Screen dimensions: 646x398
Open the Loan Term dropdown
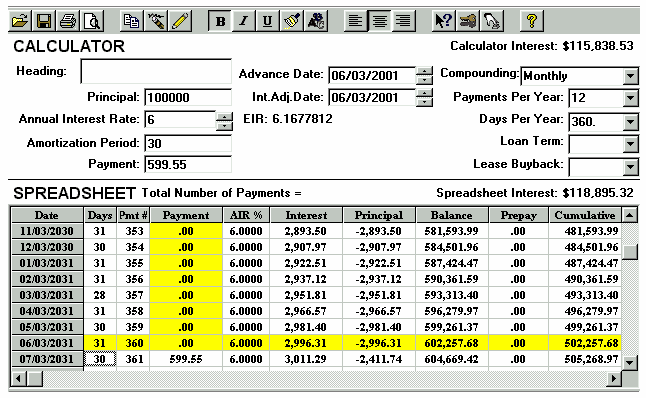(630, 144)
